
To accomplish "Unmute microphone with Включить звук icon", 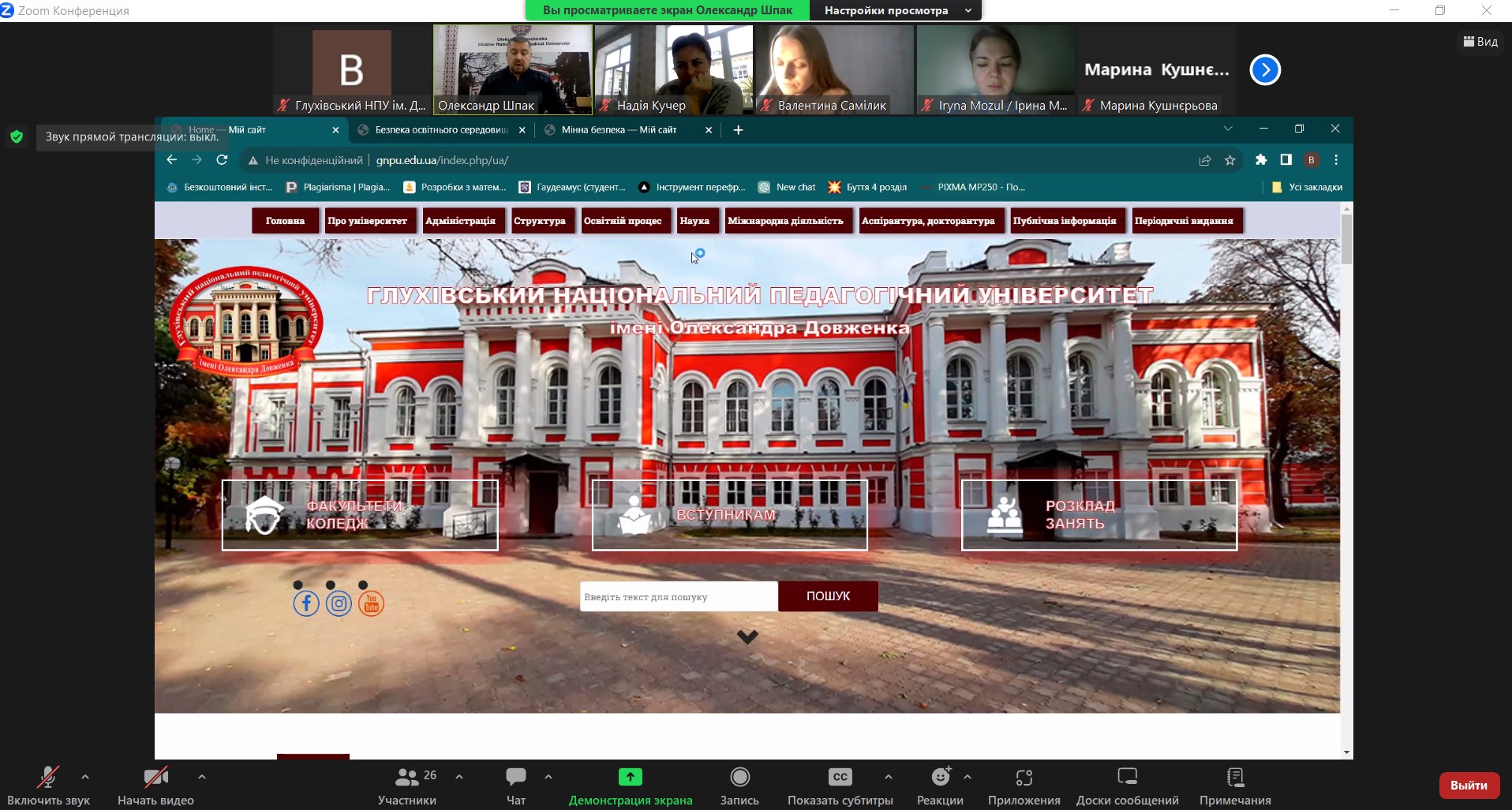I will [48, 778].
